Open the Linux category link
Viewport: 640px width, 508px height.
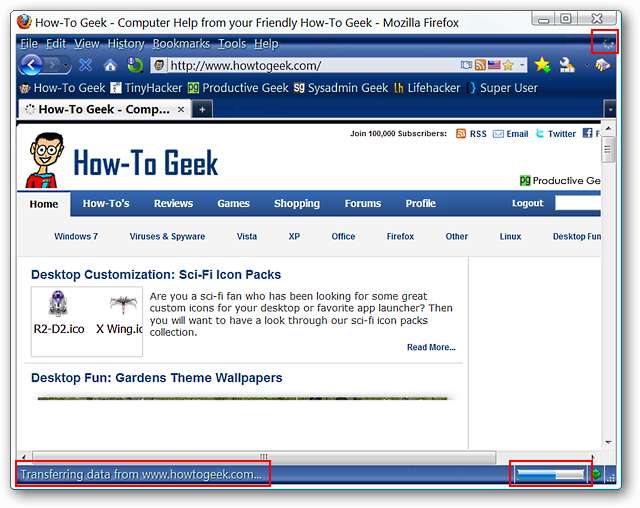click(510, 236)
